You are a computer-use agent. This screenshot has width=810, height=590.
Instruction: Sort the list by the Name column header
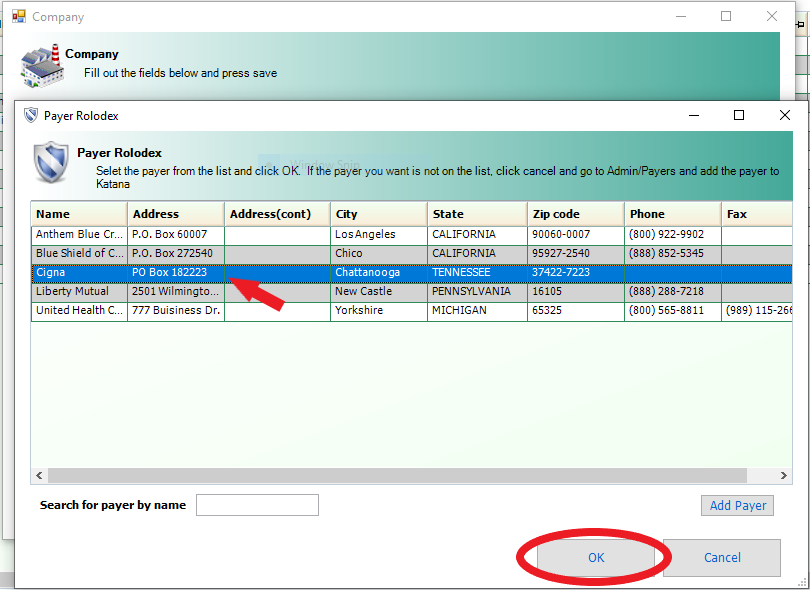(80, 214)
